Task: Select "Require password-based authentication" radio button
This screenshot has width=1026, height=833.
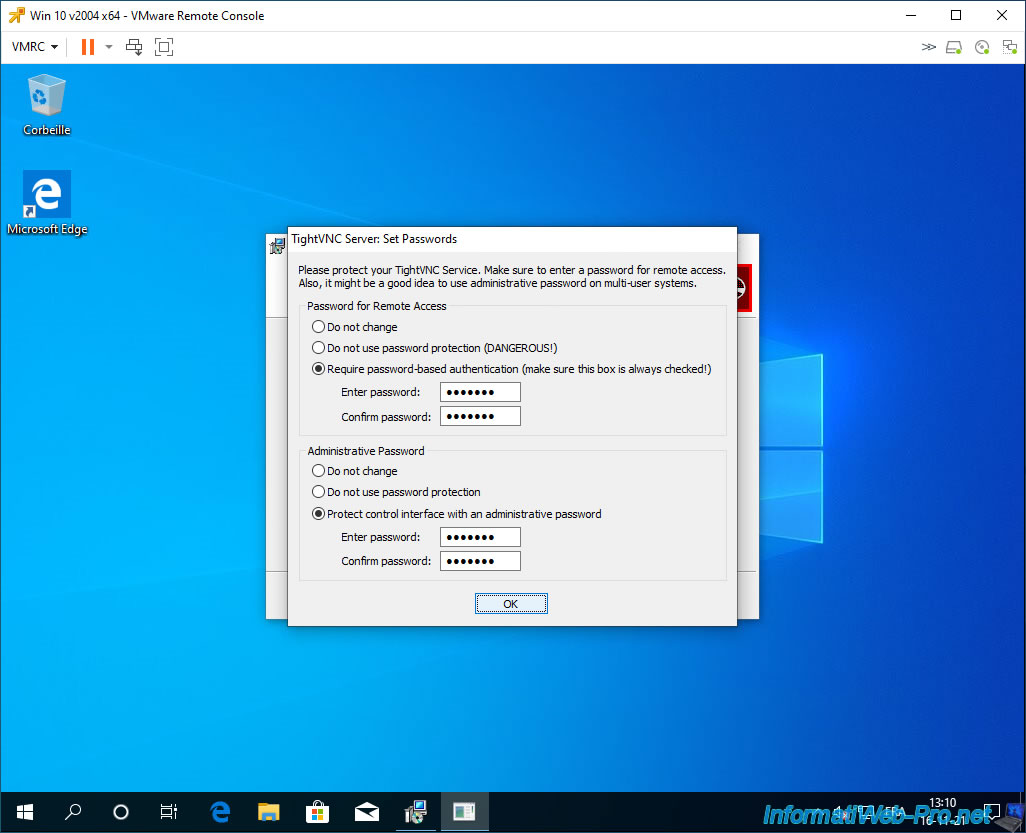Action: tap(318, 369)
